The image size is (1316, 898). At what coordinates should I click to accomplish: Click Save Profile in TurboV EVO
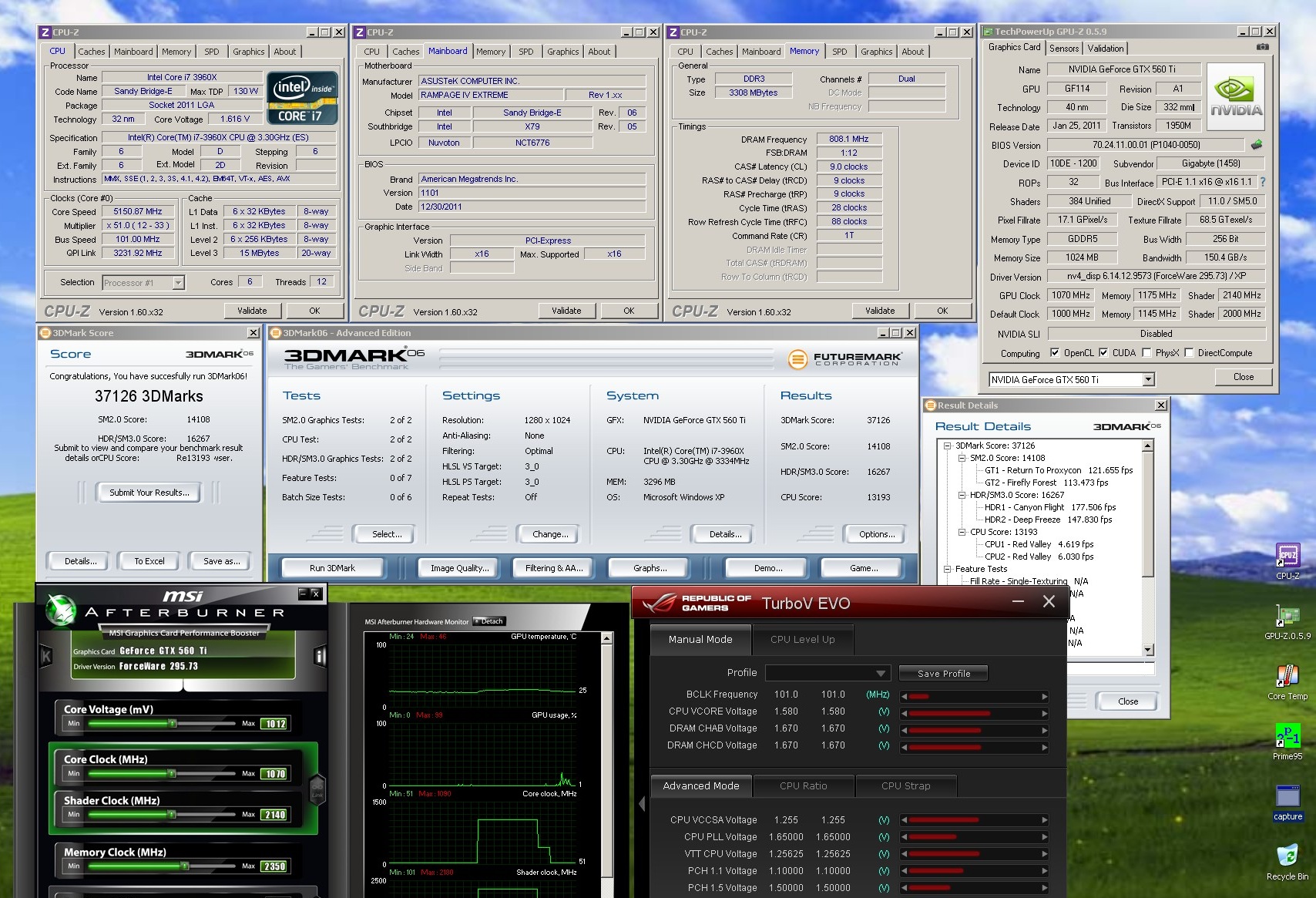pyautogui.click(x=943, y=673)
